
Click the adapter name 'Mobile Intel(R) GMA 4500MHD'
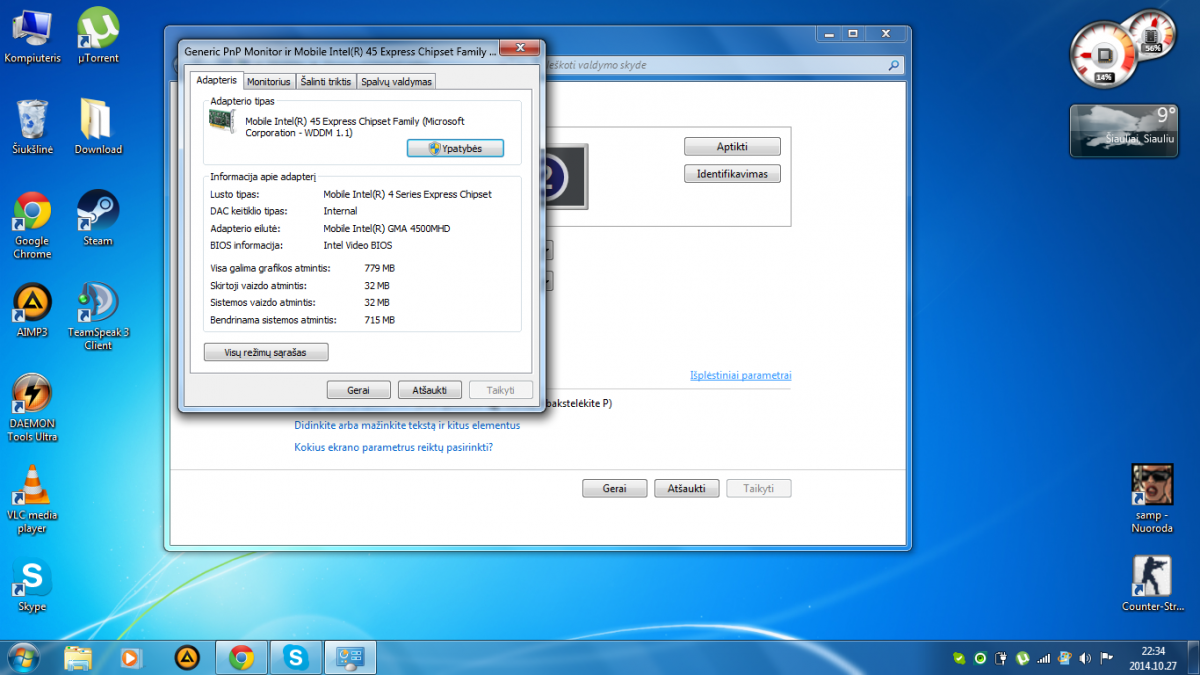click(387, 228)
